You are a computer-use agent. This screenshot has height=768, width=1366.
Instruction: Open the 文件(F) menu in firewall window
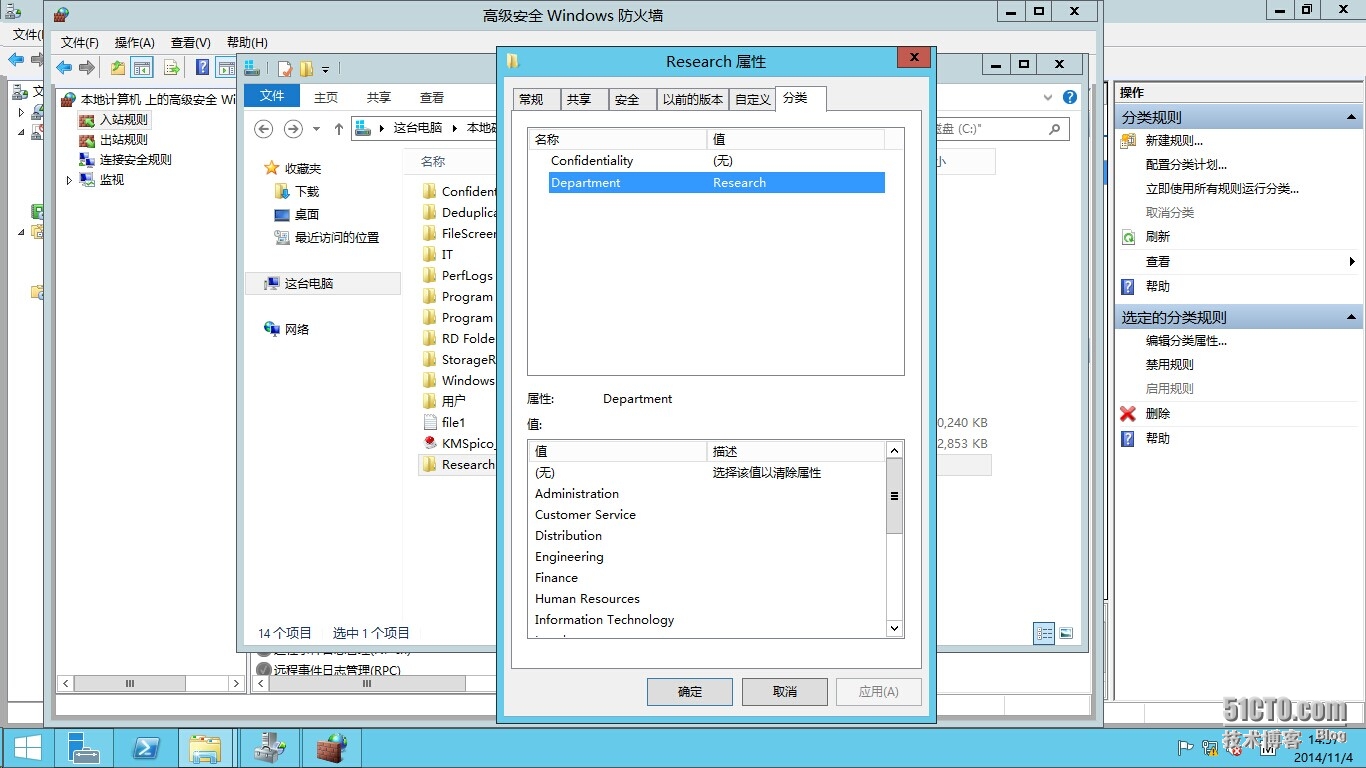point(80,43)
